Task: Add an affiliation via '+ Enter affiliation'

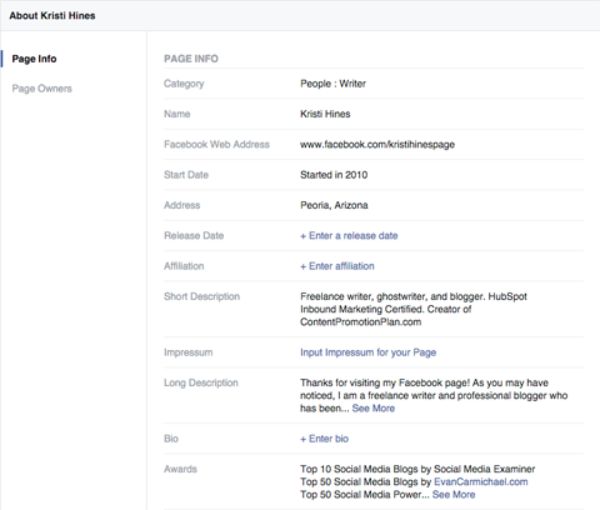Action: pyautogui.click(x=337, y=266)
